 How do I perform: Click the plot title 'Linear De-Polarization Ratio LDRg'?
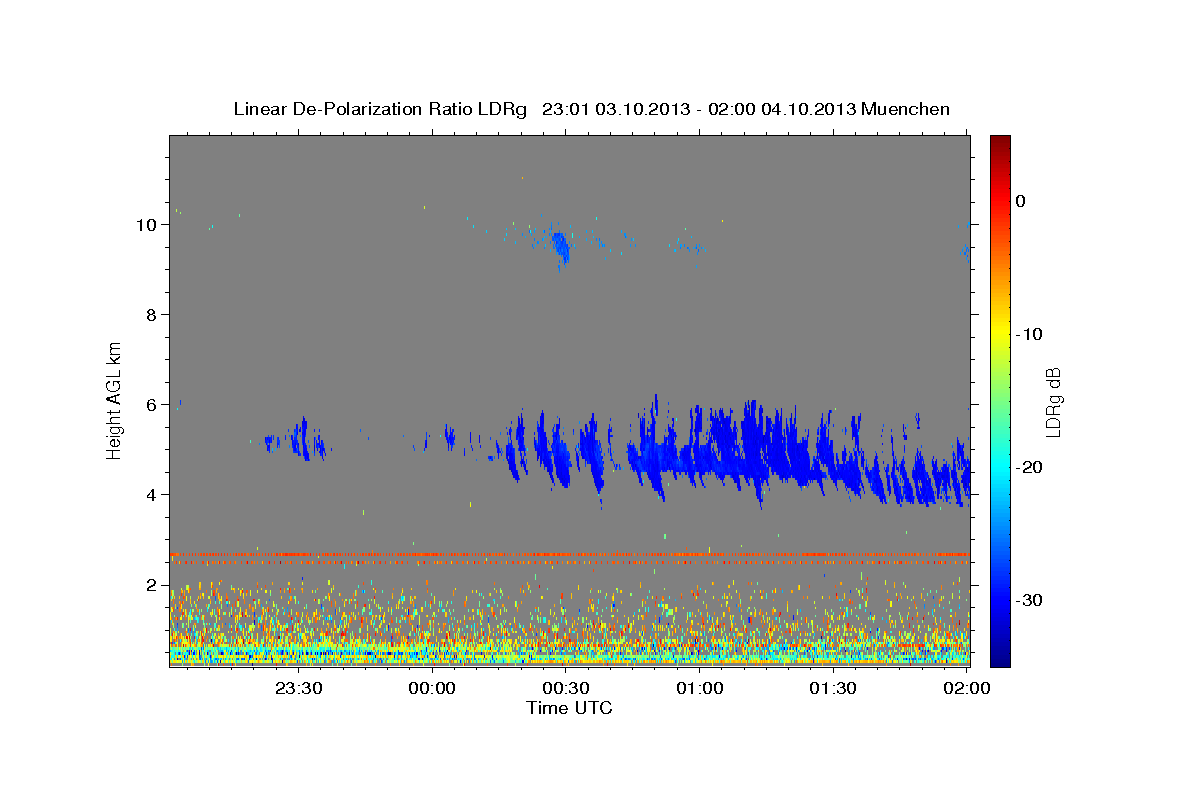tap(379, 109)
